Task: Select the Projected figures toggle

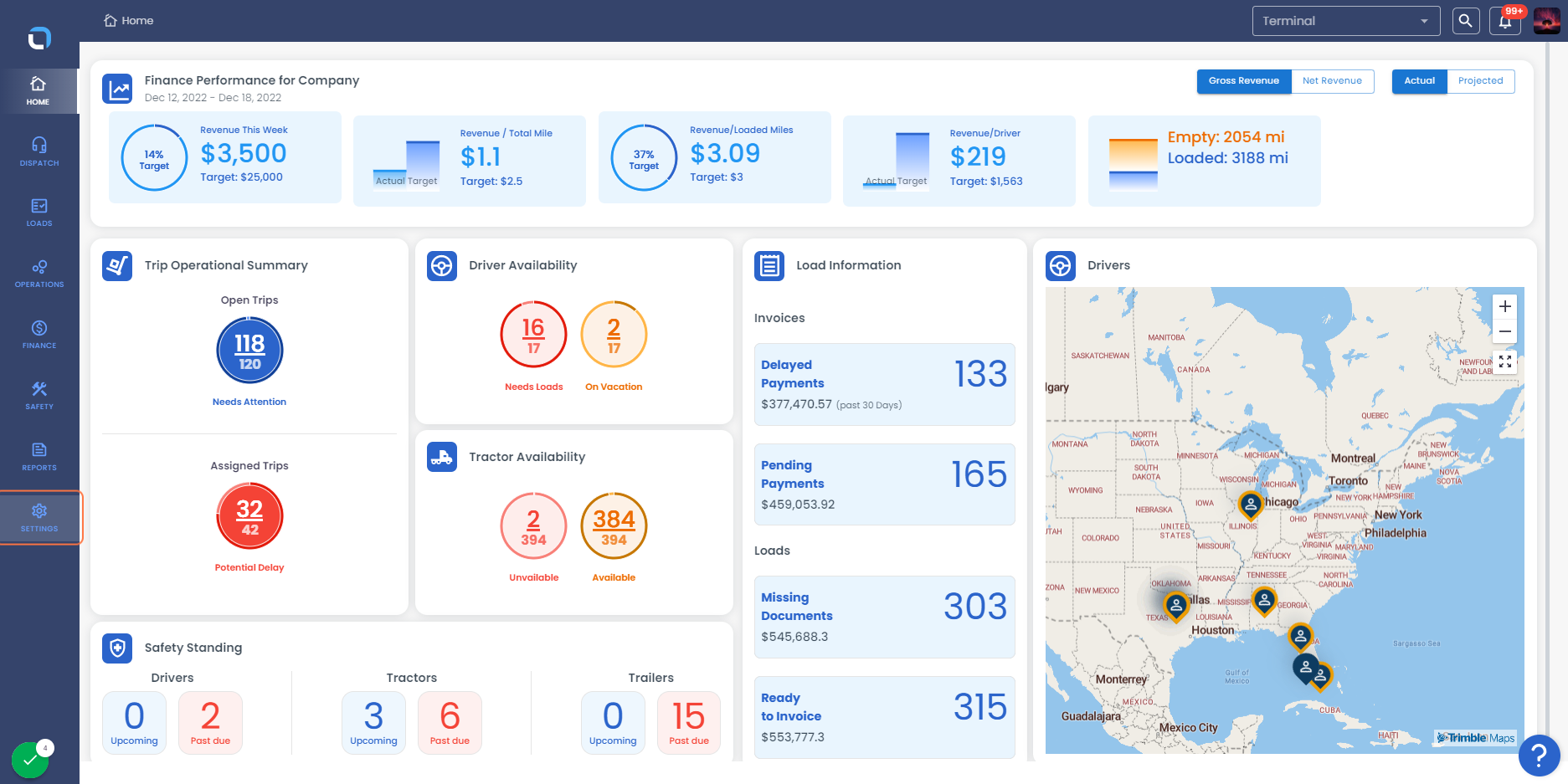Action: pos(1480,81)
